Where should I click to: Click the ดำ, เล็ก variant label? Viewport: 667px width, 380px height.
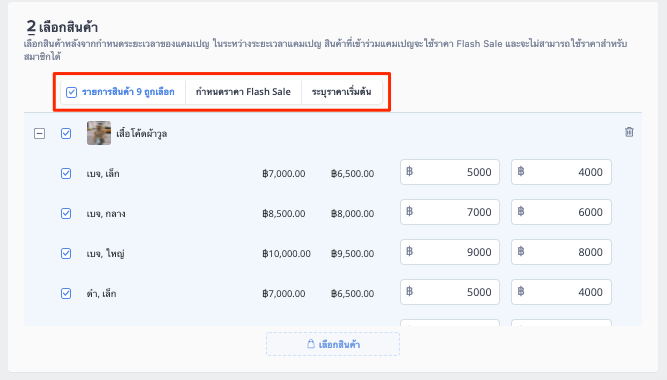click(x=101, y=294)
